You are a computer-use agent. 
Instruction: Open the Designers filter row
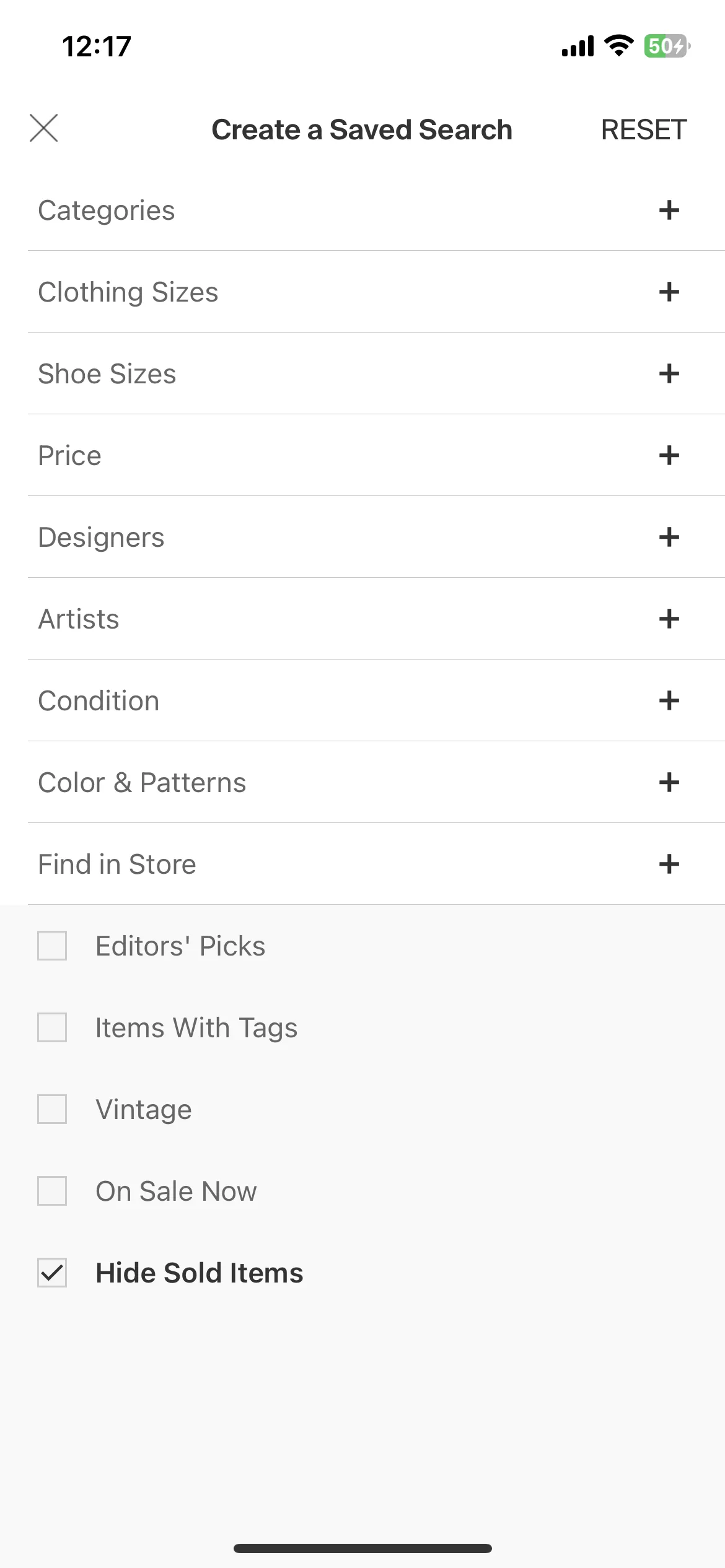click(376, 537)
